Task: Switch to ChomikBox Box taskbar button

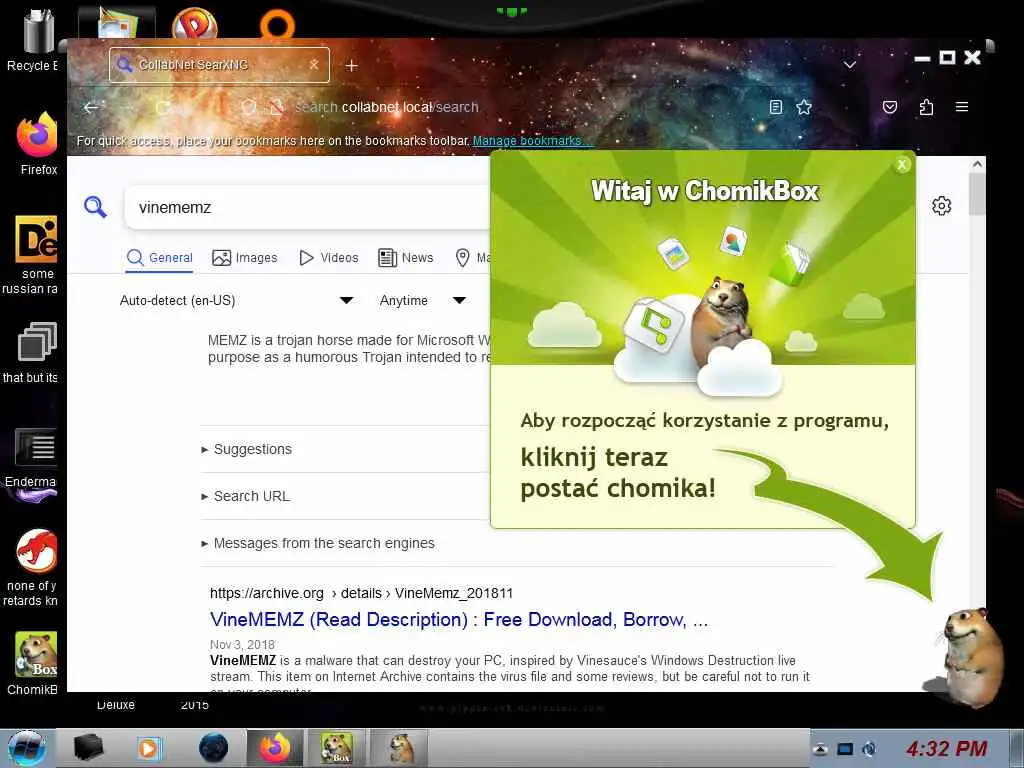Action: click(x=337, y=748)
